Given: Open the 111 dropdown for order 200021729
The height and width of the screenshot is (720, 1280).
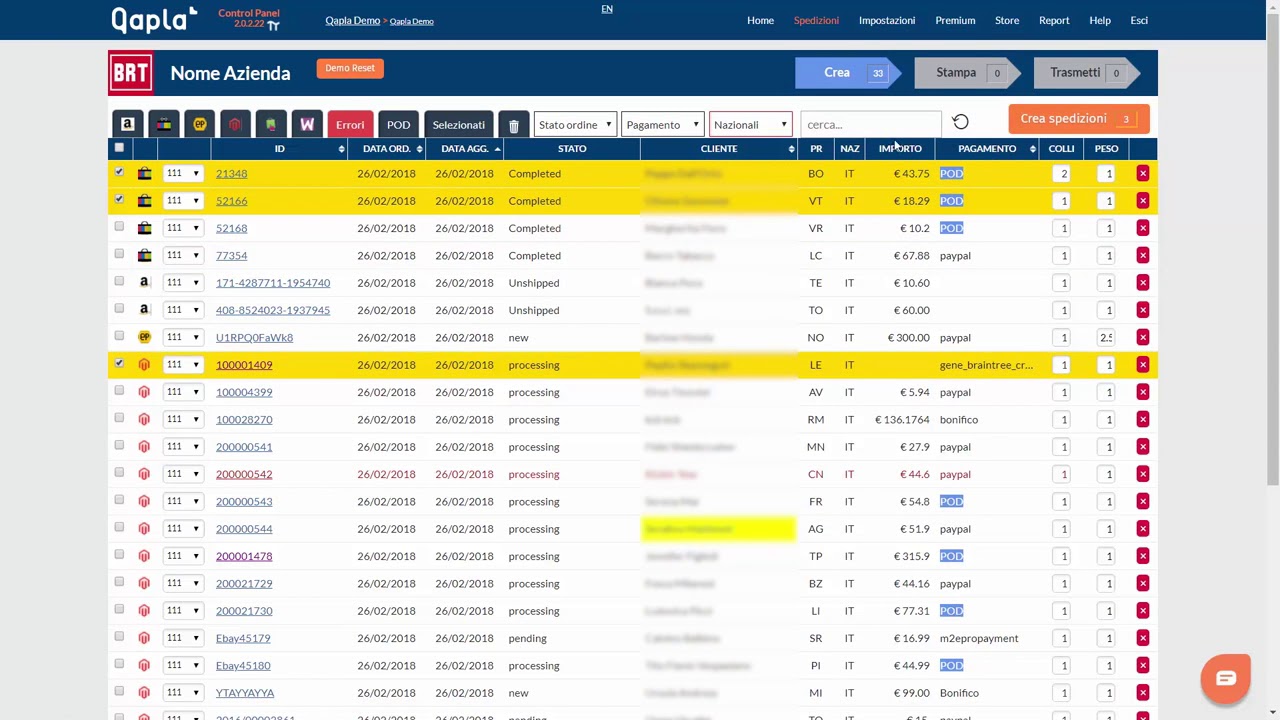Looking at the screenshot, I should coord(182,583).
